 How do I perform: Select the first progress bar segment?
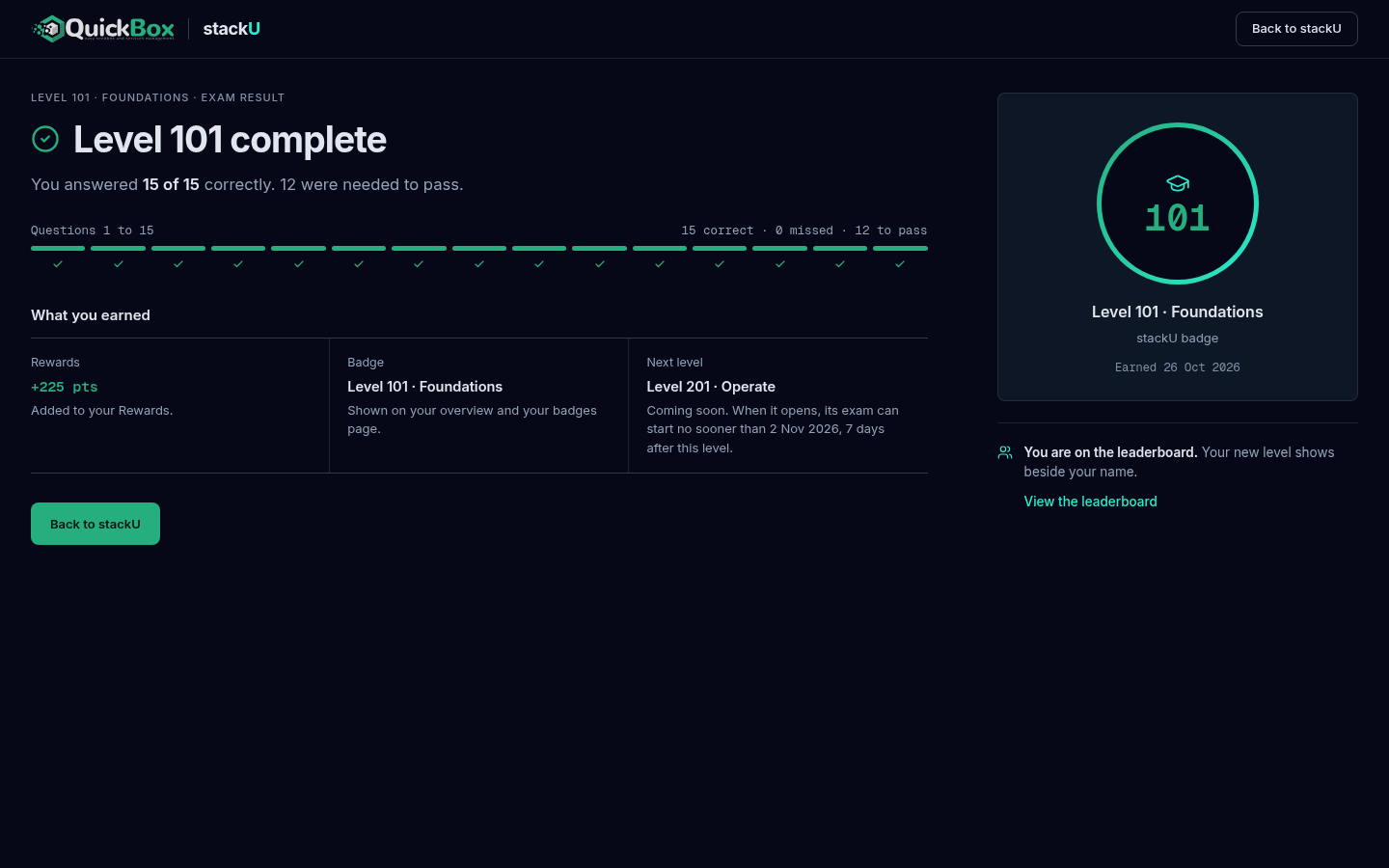pos(58,249)
